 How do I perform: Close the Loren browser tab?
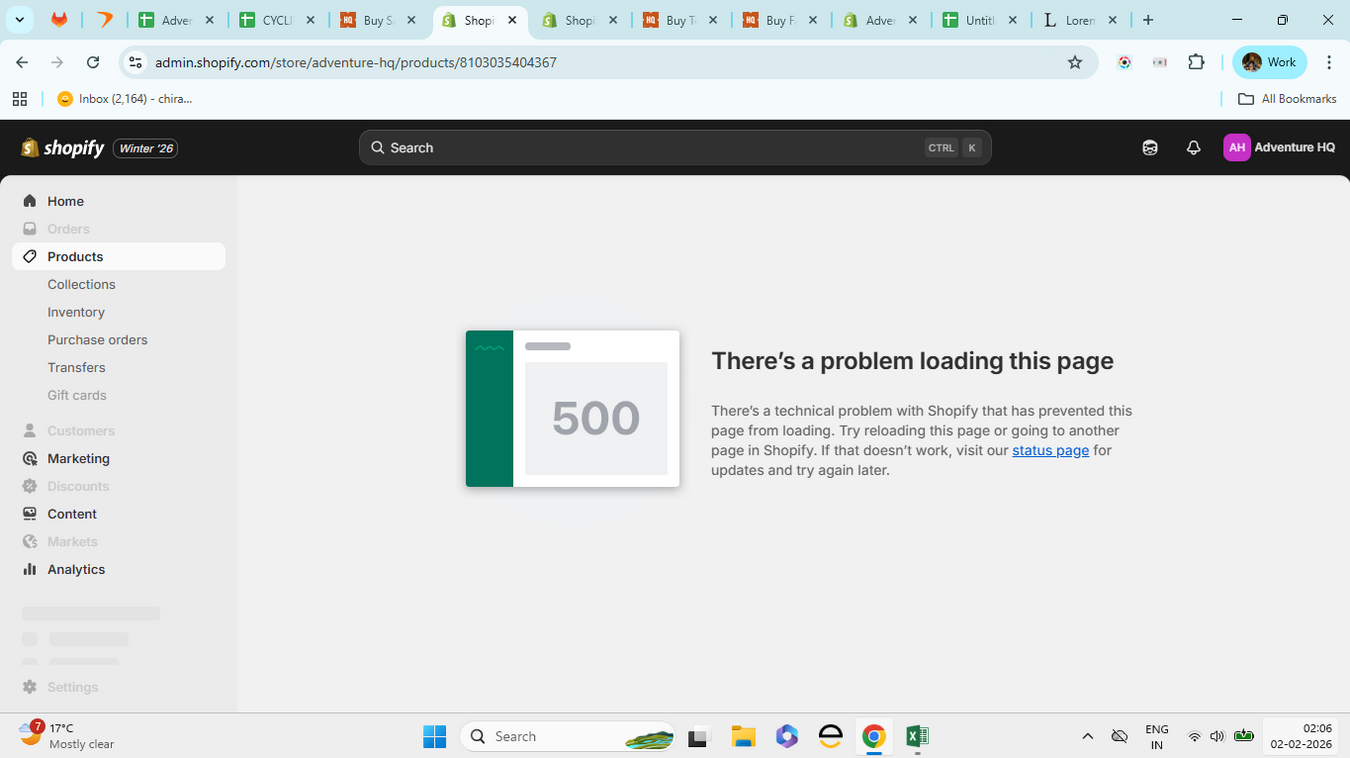click(1112, 20)
